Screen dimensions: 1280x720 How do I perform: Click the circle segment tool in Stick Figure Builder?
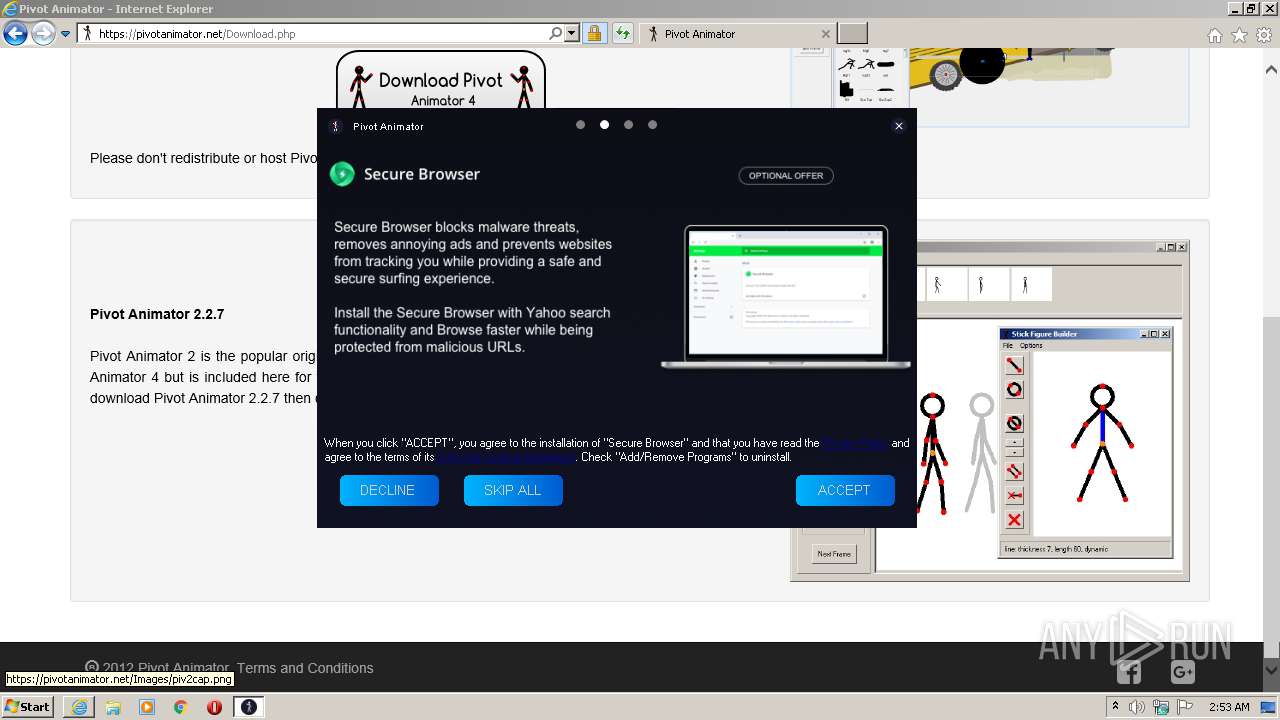(x=1014, y=390)
